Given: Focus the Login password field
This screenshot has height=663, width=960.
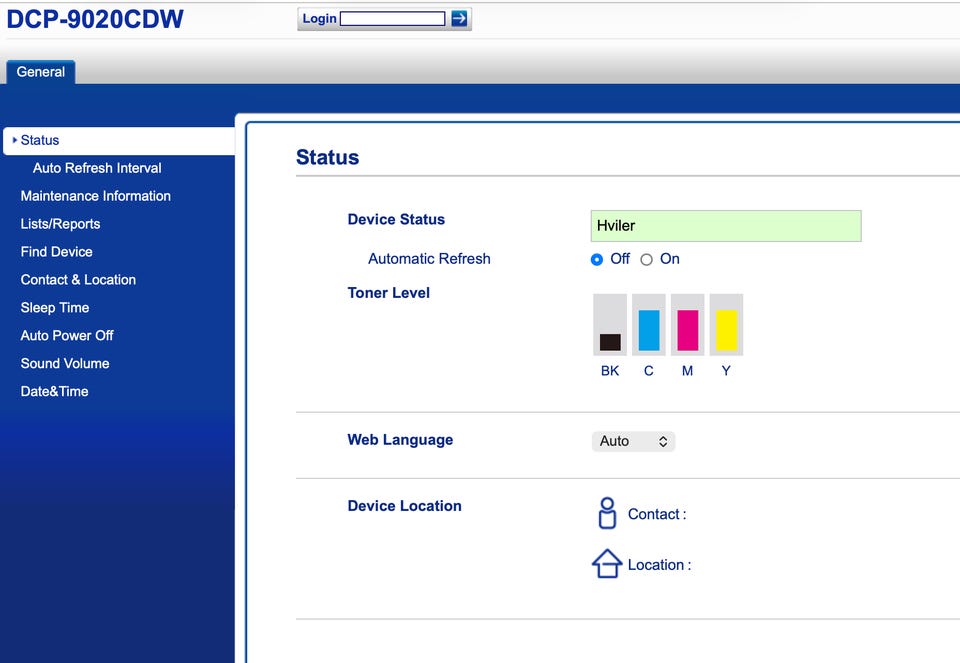Looking at the screenshot, I should coord(392,19).
